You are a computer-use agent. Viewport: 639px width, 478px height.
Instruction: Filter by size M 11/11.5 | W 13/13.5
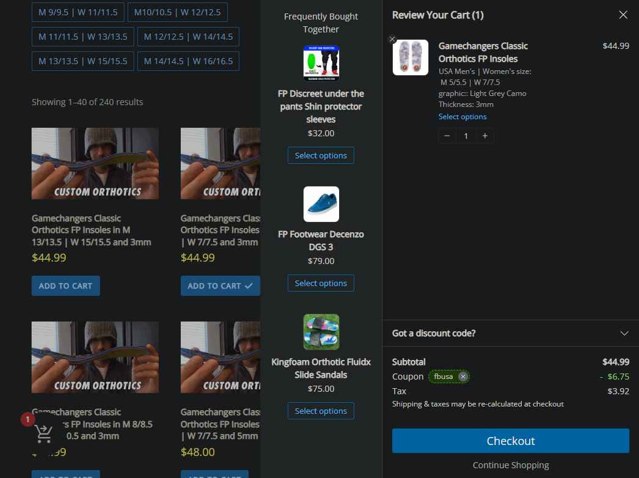83,37
